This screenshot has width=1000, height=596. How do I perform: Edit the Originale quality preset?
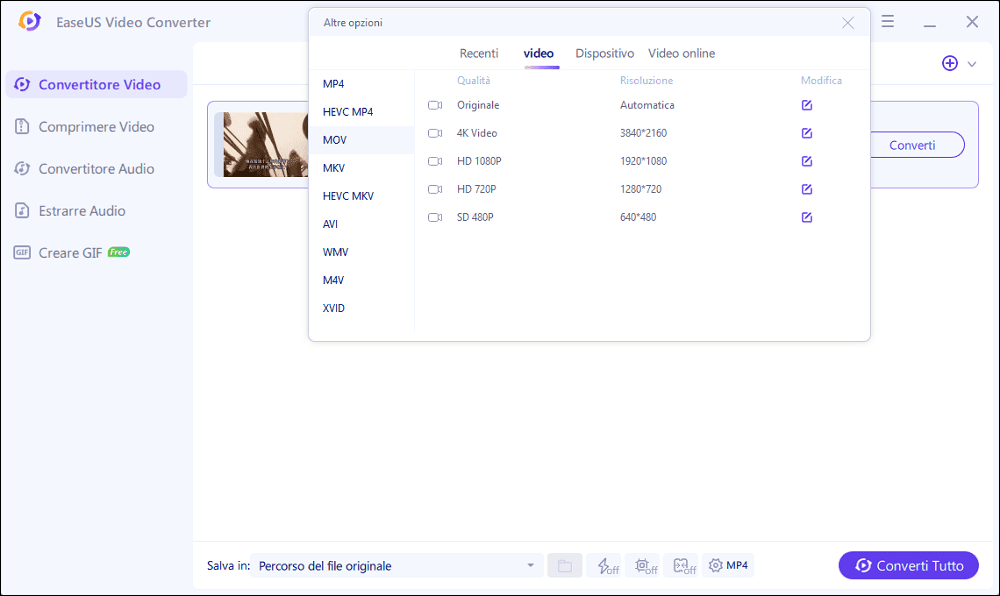[x=807, y=105]
